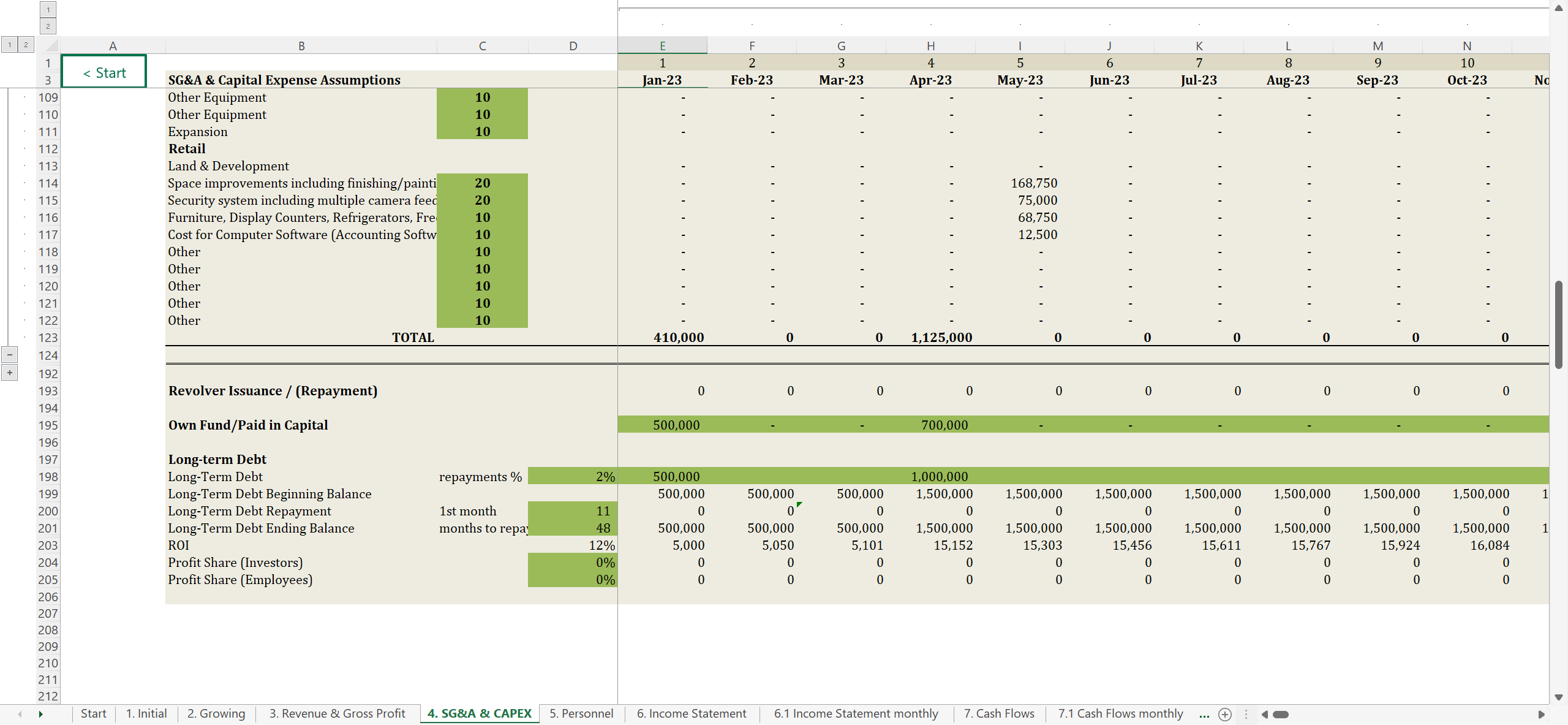Image resolution: width=1568 pixels, height=725 pixels.
Task: Select row 123 header
Action: 48,338
